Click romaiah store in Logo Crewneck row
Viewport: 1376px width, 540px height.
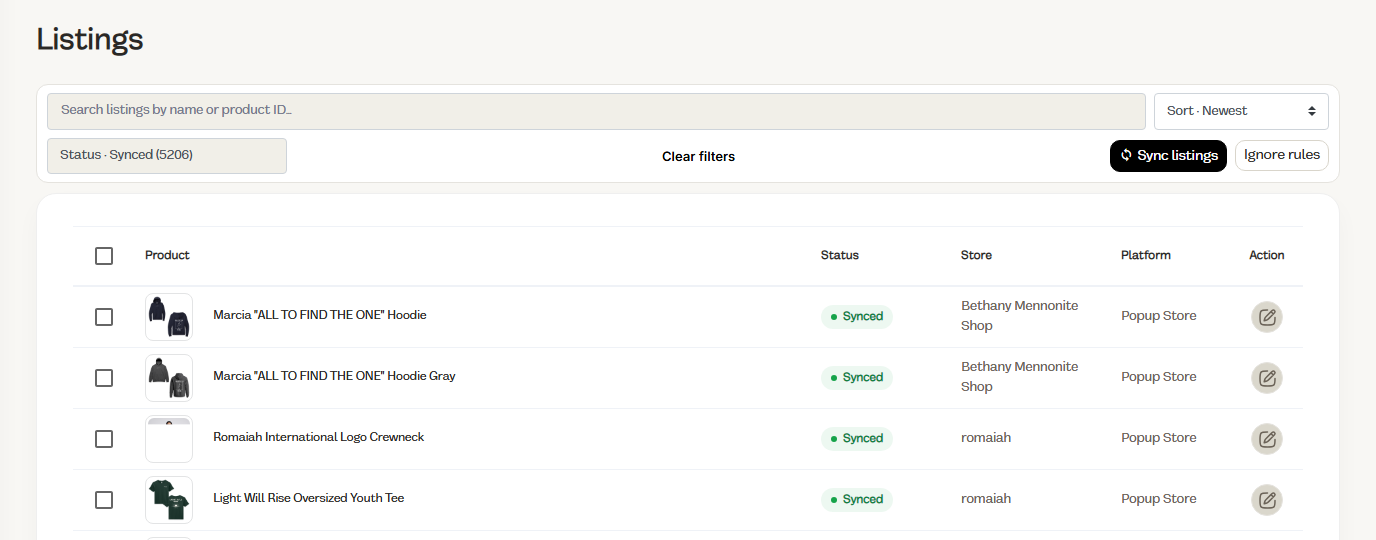(x=986, y=438)
